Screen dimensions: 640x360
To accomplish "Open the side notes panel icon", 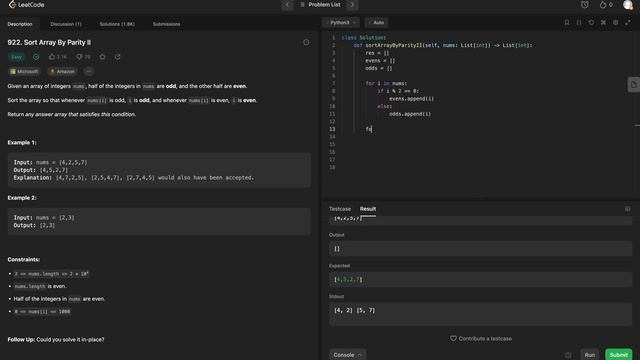I will (633, 85).
